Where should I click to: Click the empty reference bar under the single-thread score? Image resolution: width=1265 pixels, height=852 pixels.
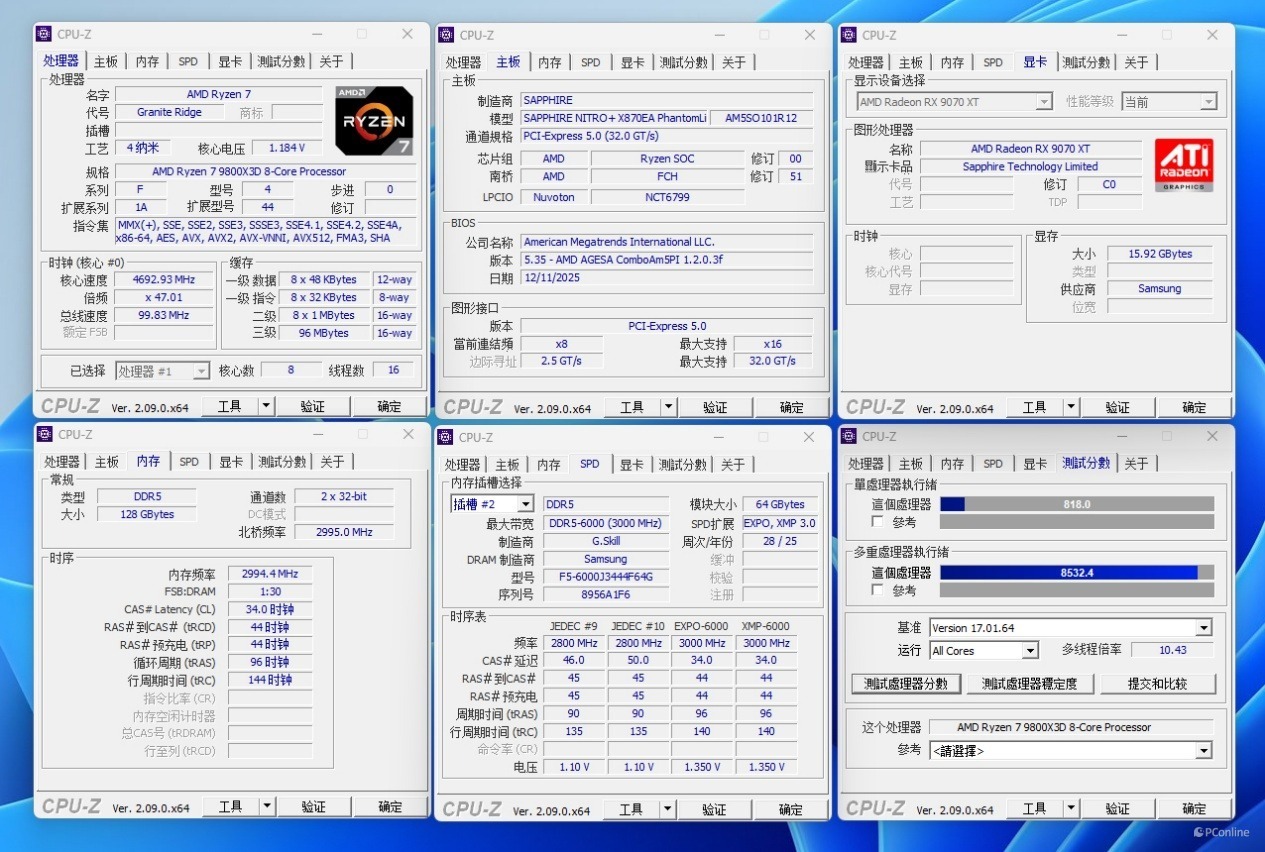pos(1076,522)
